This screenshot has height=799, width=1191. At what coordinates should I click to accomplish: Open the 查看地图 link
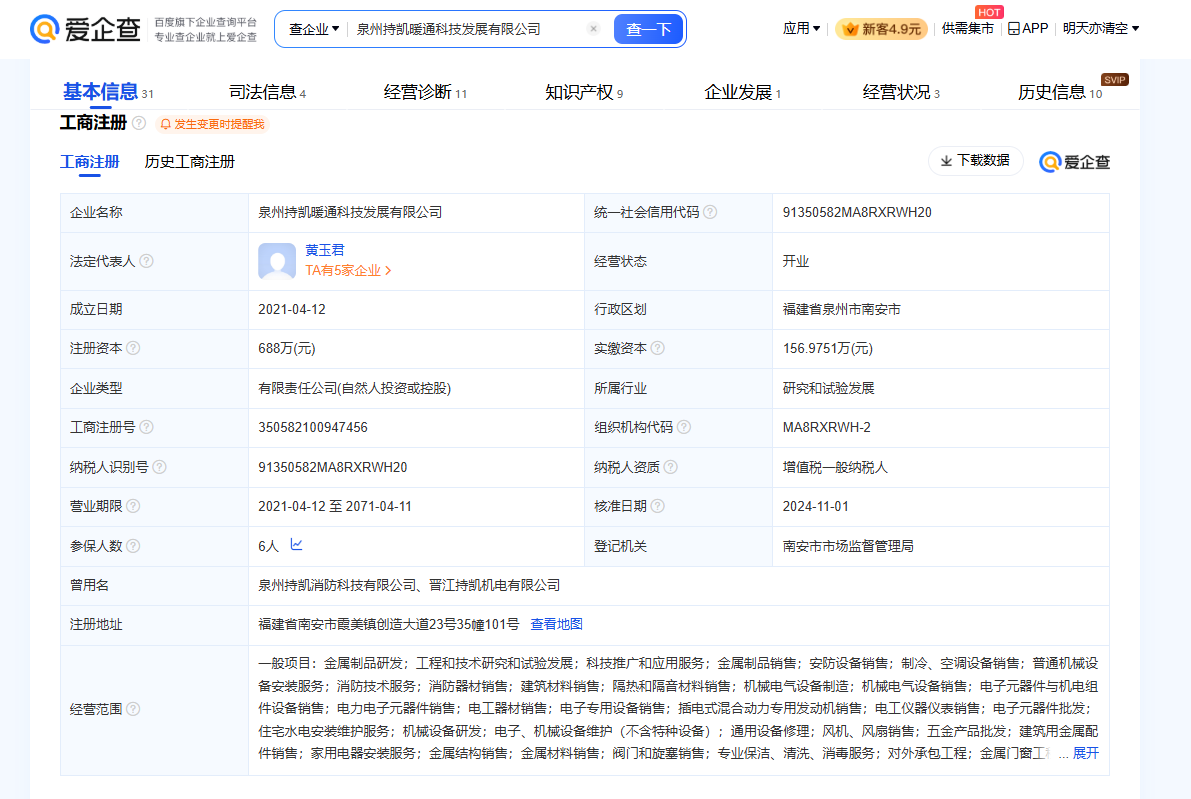(556, 624)
